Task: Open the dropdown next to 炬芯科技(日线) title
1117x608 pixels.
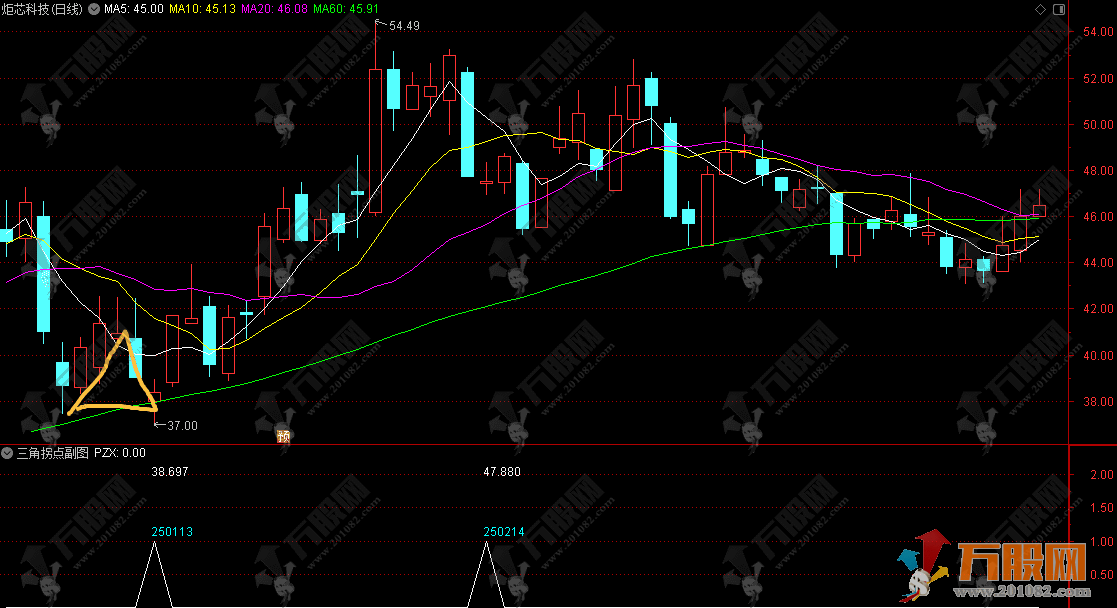Action: point(93,9)
